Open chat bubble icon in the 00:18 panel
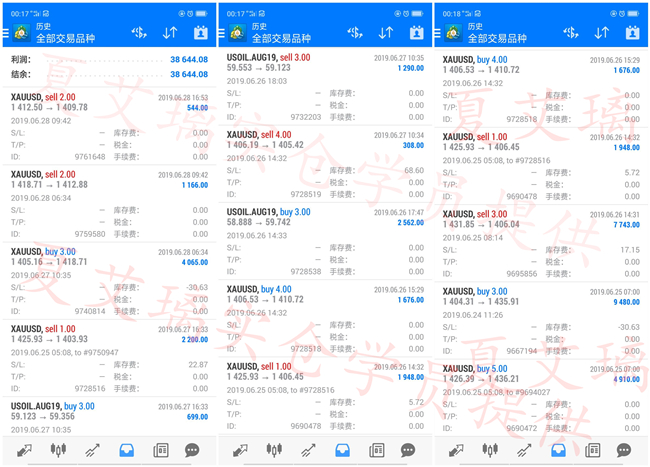 click(x=624, y=450)
